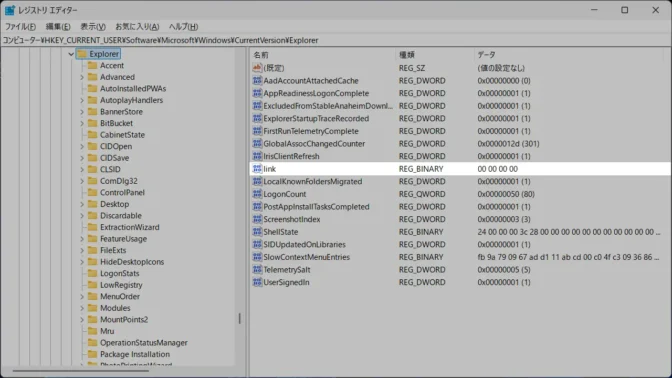Select the Mru folder icon
The width and height of the screenshot is (672, 378).
pyautogui.click(x=92, y=331)
